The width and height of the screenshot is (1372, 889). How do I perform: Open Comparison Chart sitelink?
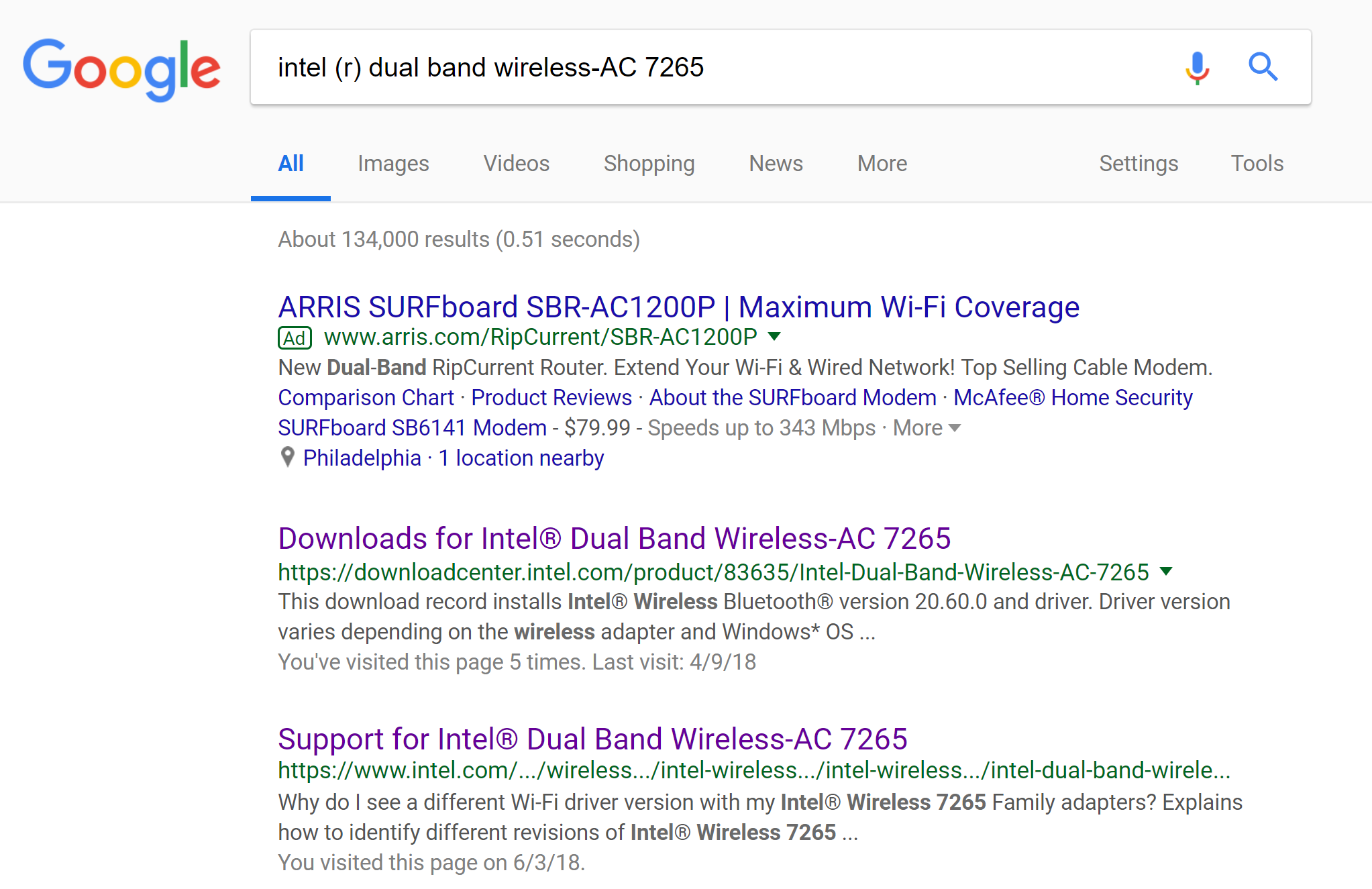(366, 398)
